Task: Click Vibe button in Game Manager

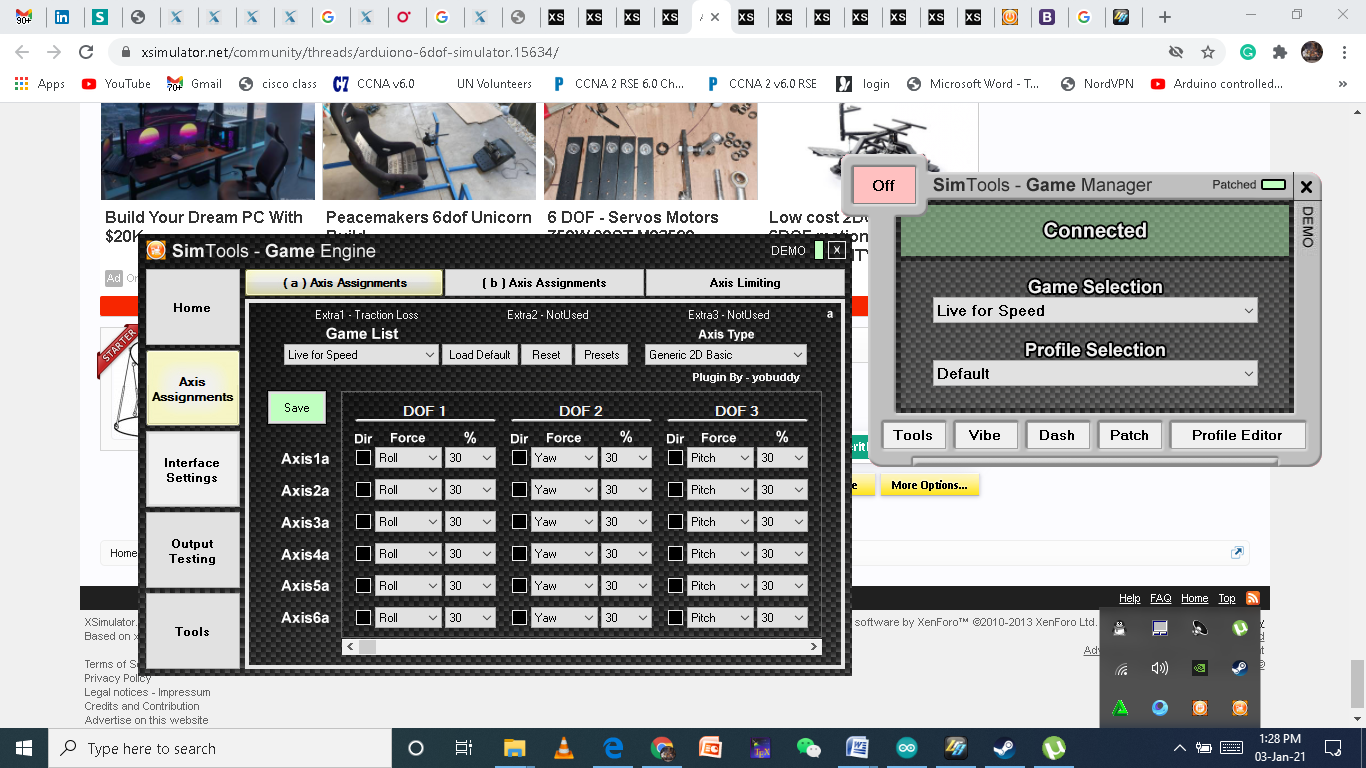Action: (x=985, y=435)
